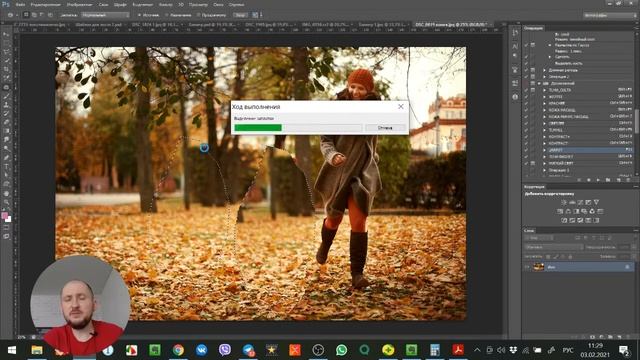Select the Move tool
Screen dimensions: 640x360
click(7, 35)
